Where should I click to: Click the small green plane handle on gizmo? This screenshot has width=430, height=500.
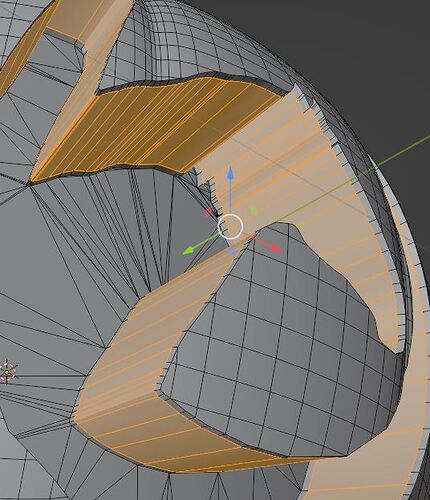[254, 211]
